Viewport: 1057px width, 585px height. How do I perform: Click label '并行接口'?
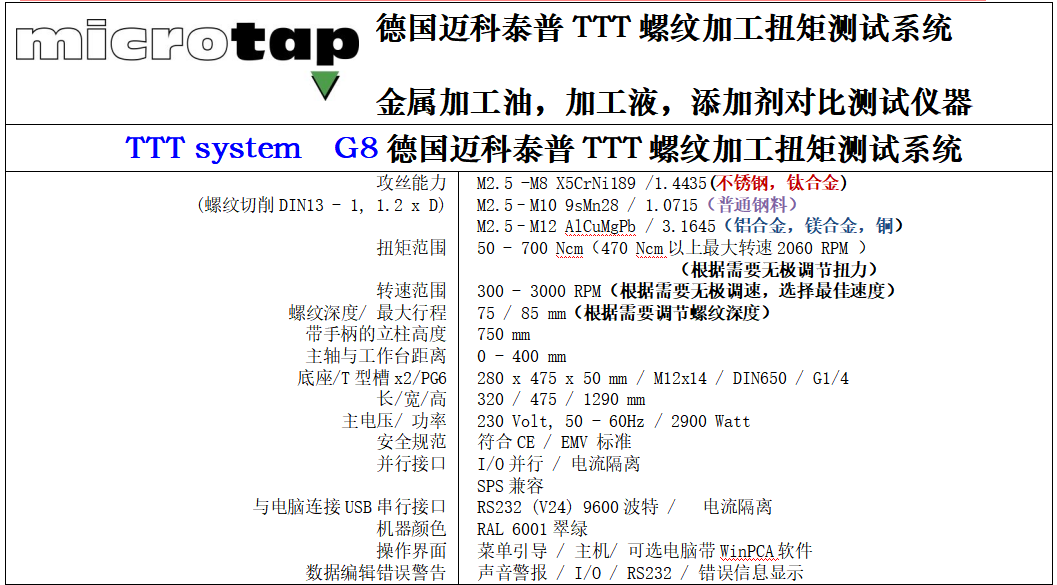pyautogui.click(x=411, y=464)
